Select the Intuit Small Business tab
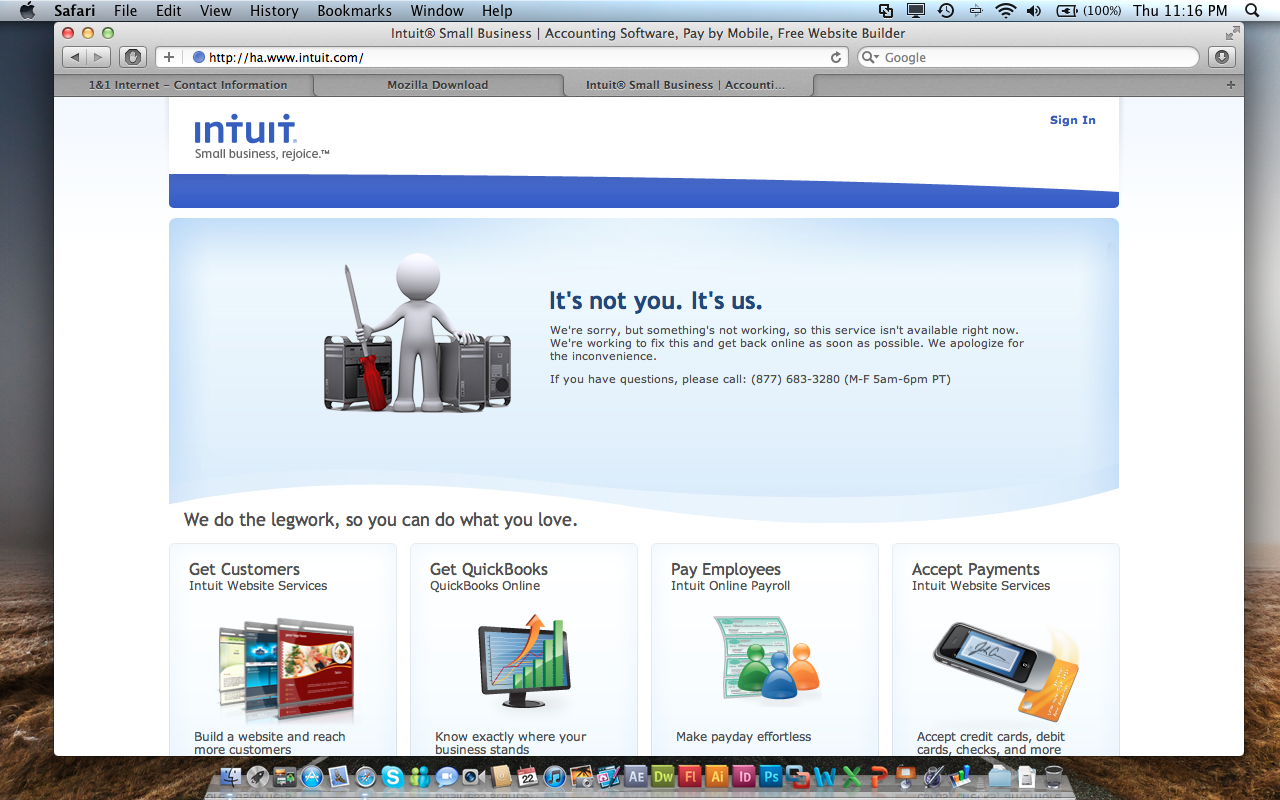The height and width of the screenshot is (800, 1280). (687, 85)
